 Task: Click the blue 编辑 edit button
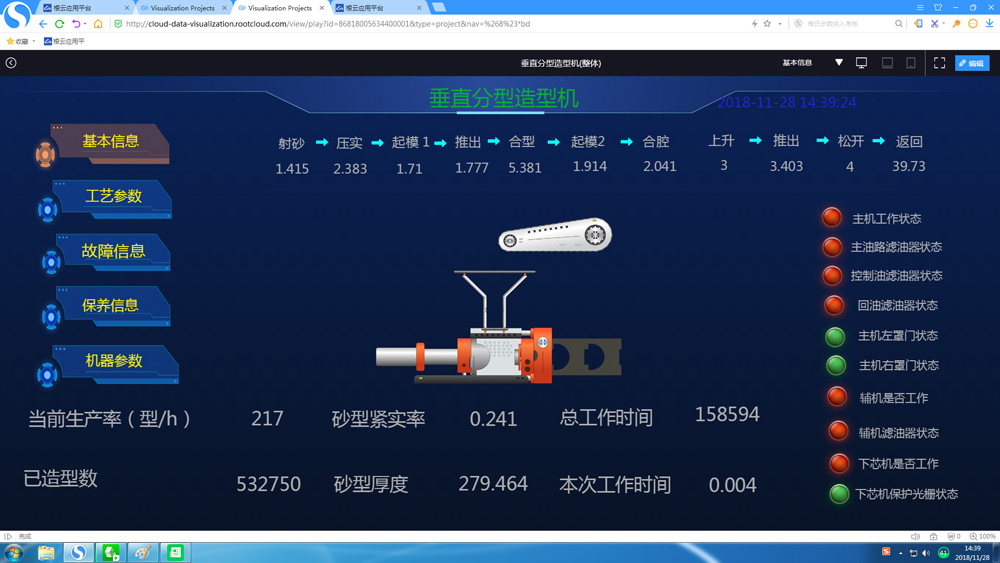(x=972, y=63)
